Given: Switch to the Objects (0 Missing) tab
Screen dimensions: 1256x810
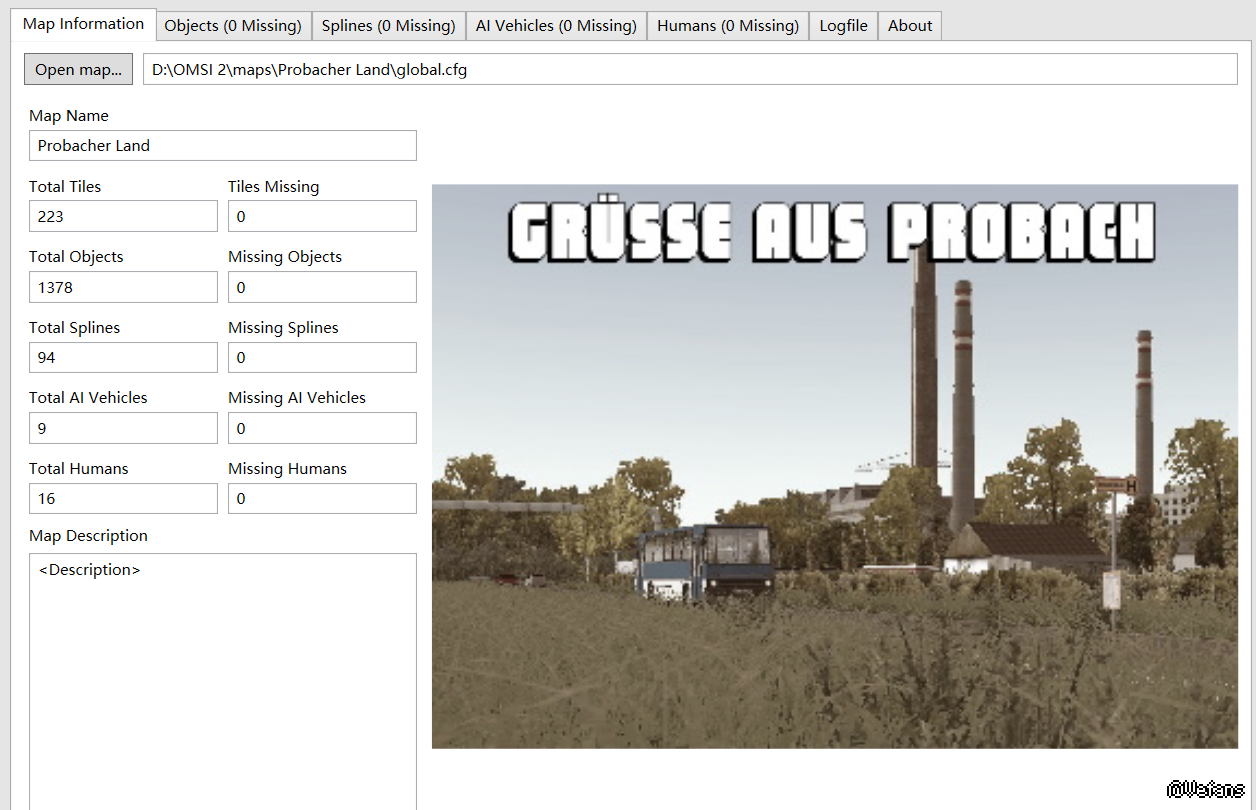Looking at the screenshot, I should coord(232,26).
